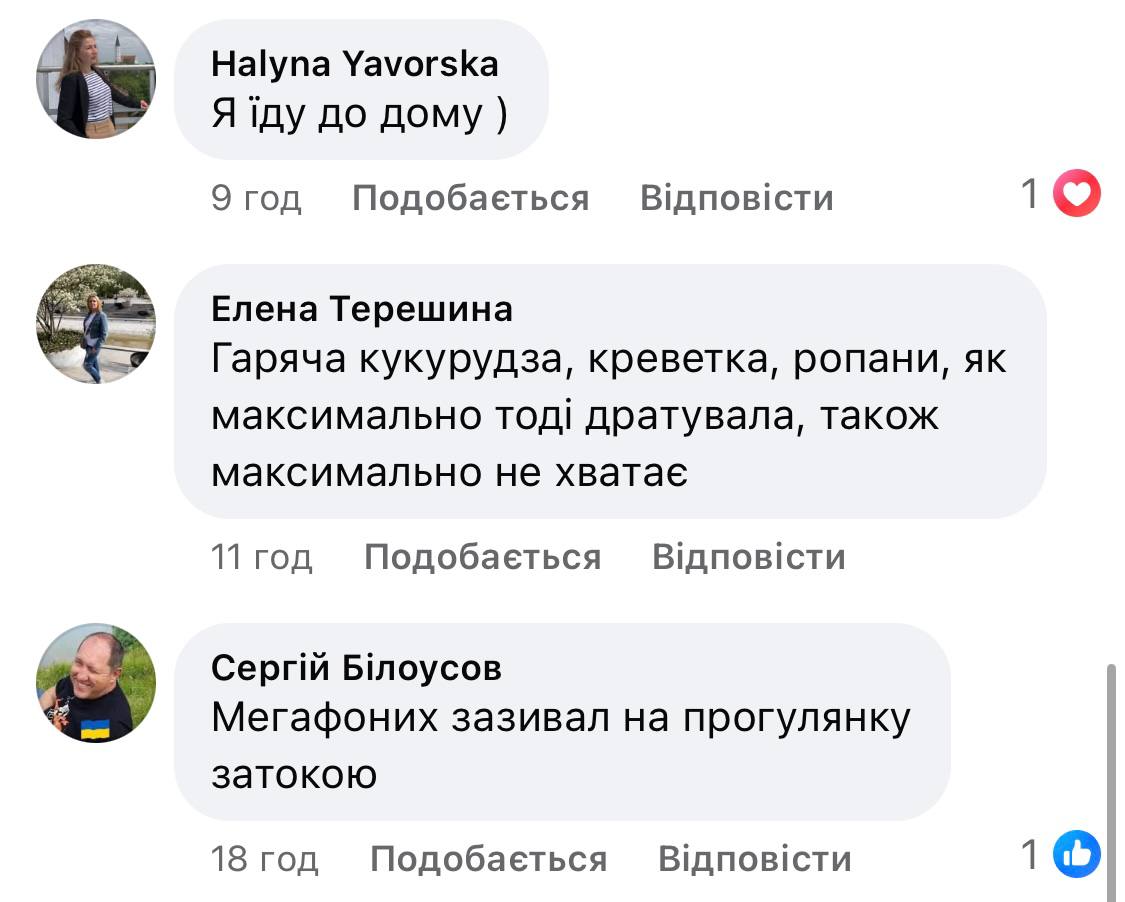Reply to Сергій Білоусов's comment

pyautogui.click(x=754, y=859)
